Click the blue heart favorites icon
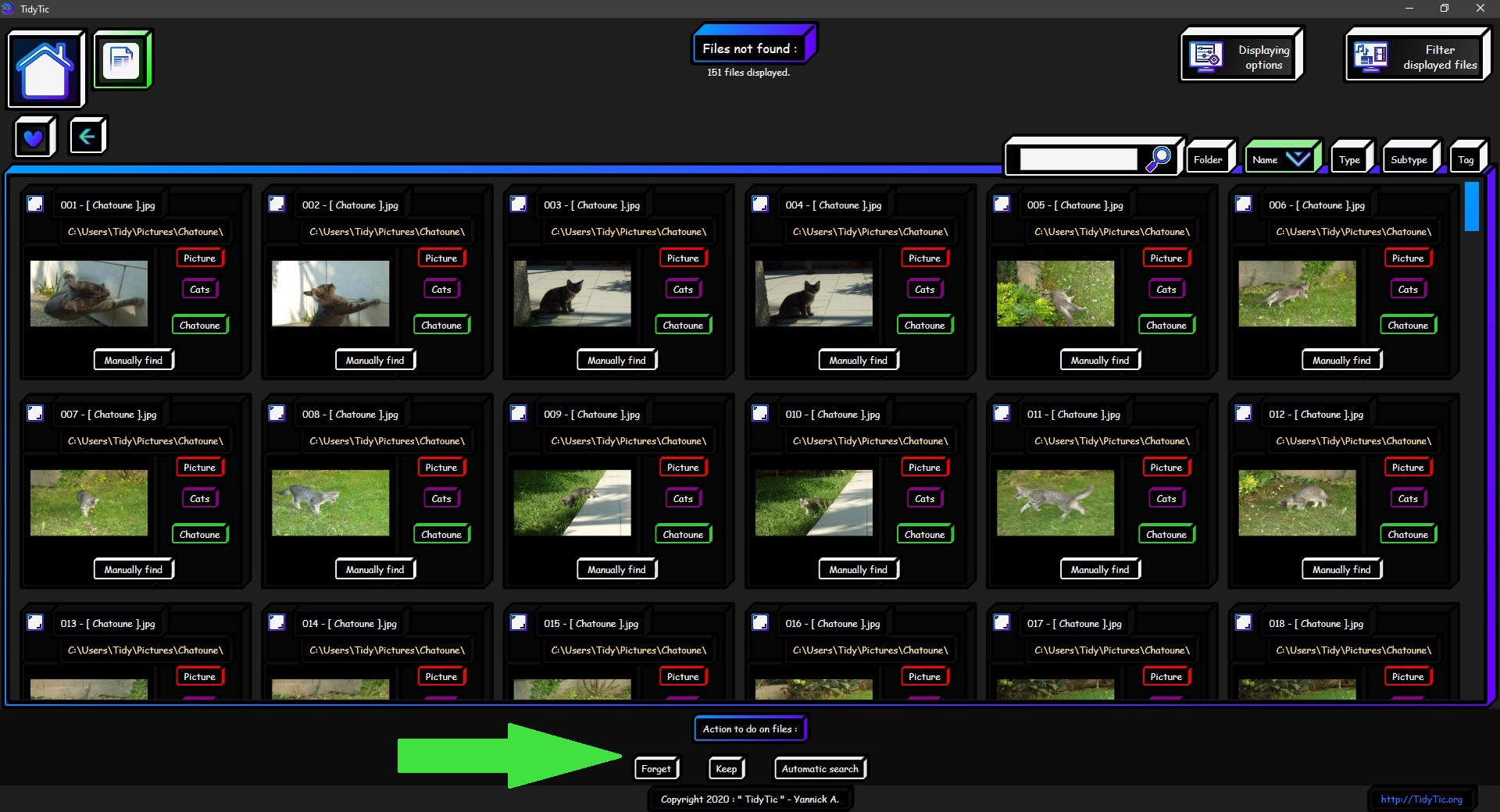Viewport: 1500px width, 812px height. click(34, 137)
